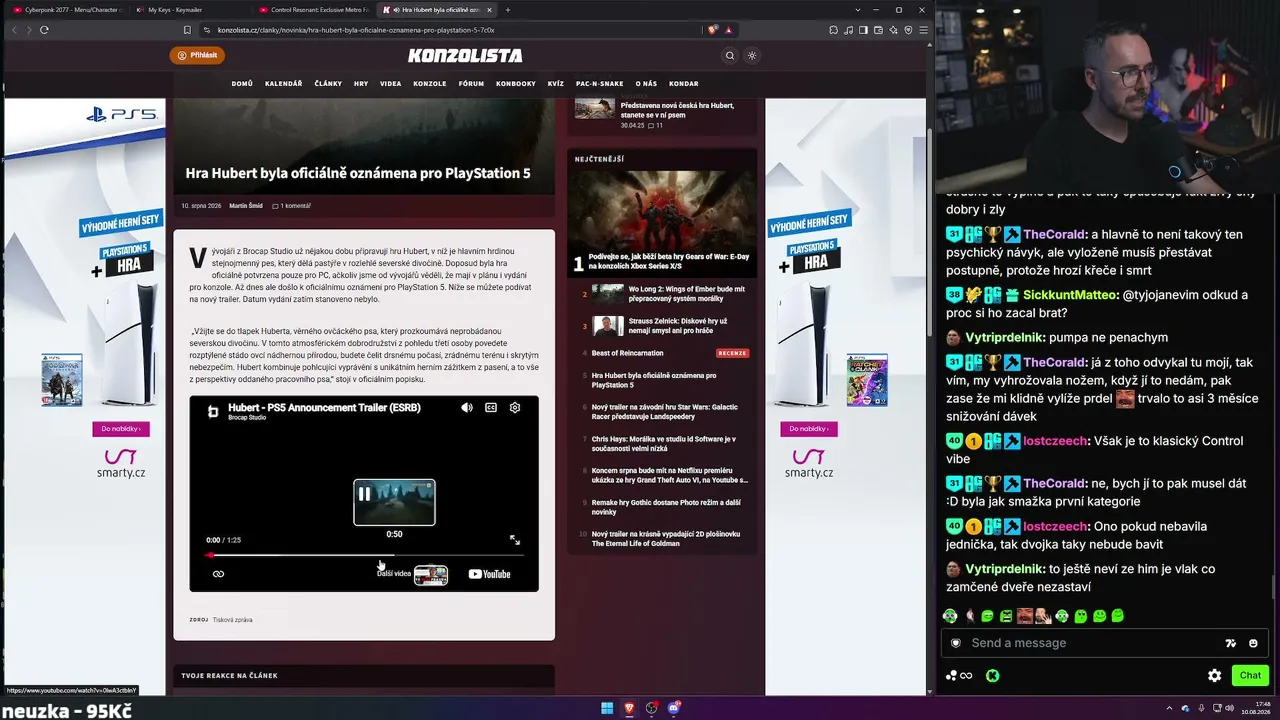This screenshot has height=720, width=1280.
Task: Open KVÍZ navigation item
Action: (556, 84)
